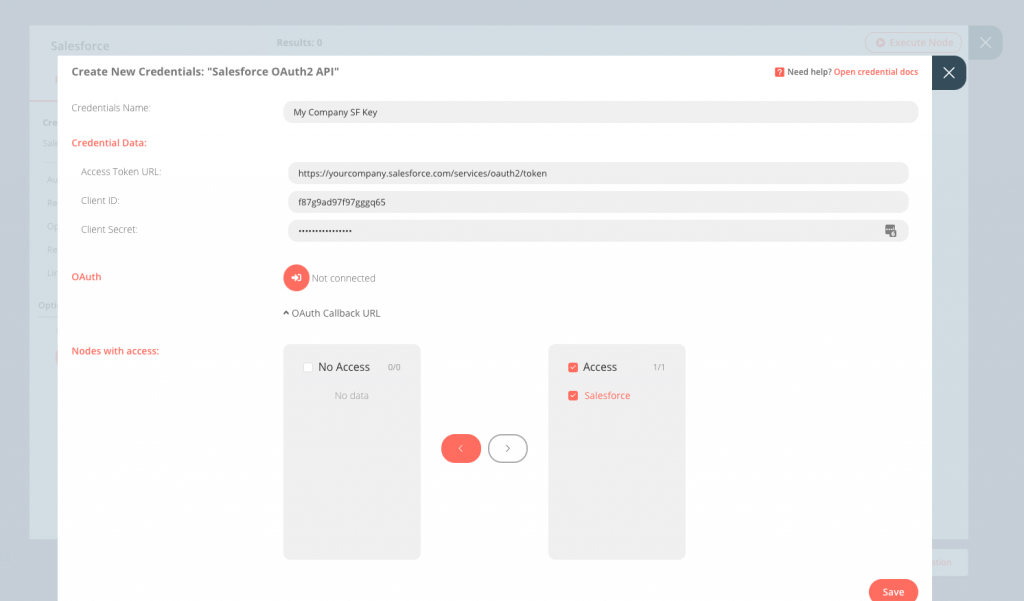Focus the Client ID field

point(597,202)
